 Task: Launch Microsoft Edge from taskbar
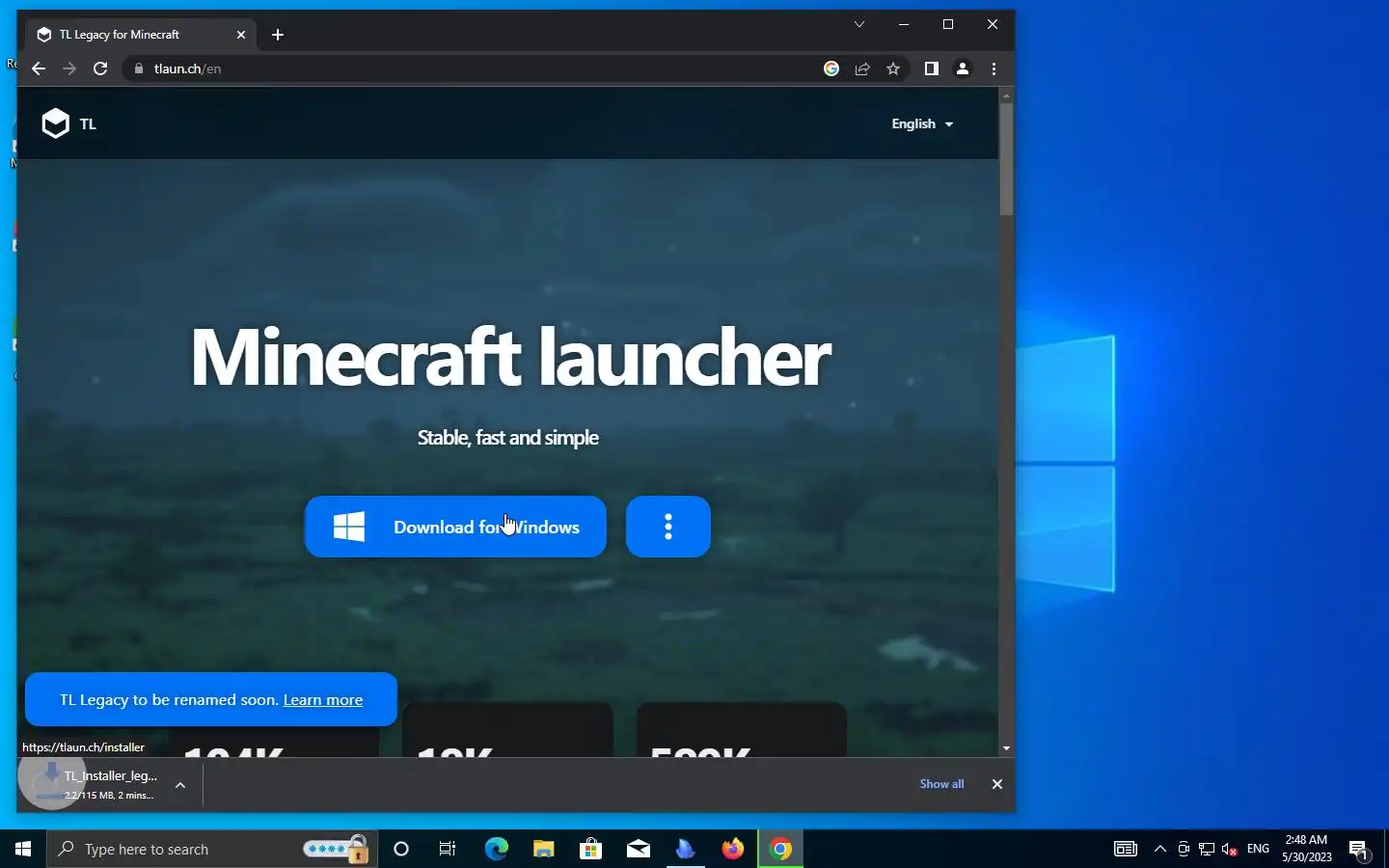(x=496, y=849)
